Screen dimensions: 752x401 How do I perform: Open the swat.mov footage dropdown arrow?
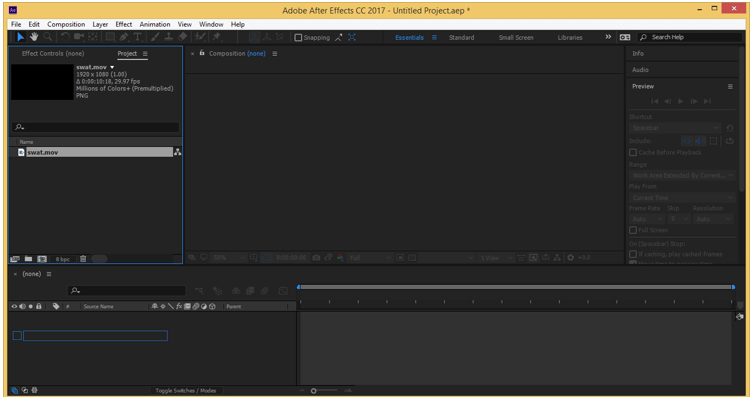112,68
